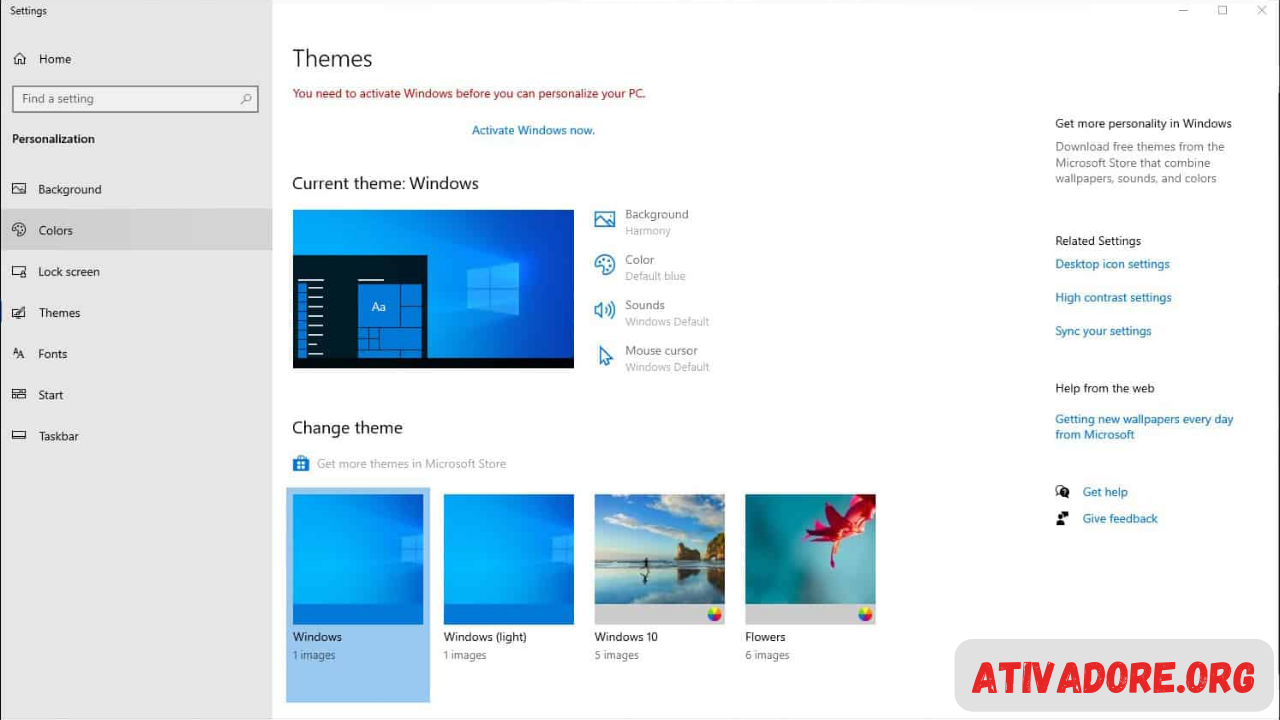Click the Color palette icon beside Default blue

point(604,265)
